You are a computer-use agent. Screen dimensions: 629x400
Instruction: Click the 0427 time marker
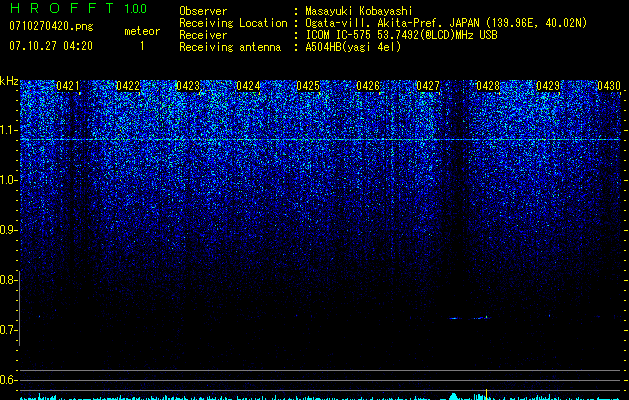[428, 86]
